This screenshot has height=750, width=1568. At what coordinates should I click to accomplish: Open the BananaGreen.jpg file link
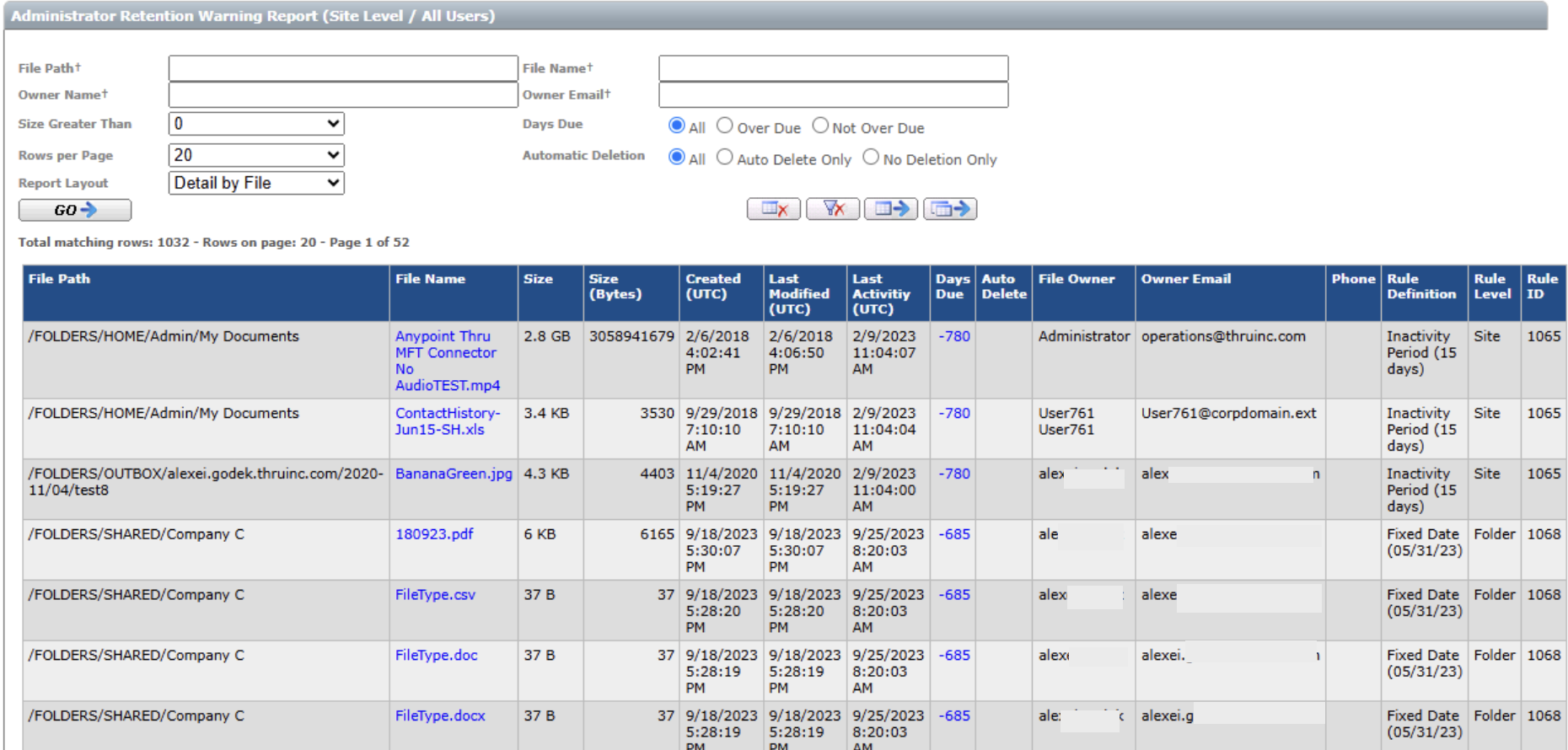coord(454,474)
